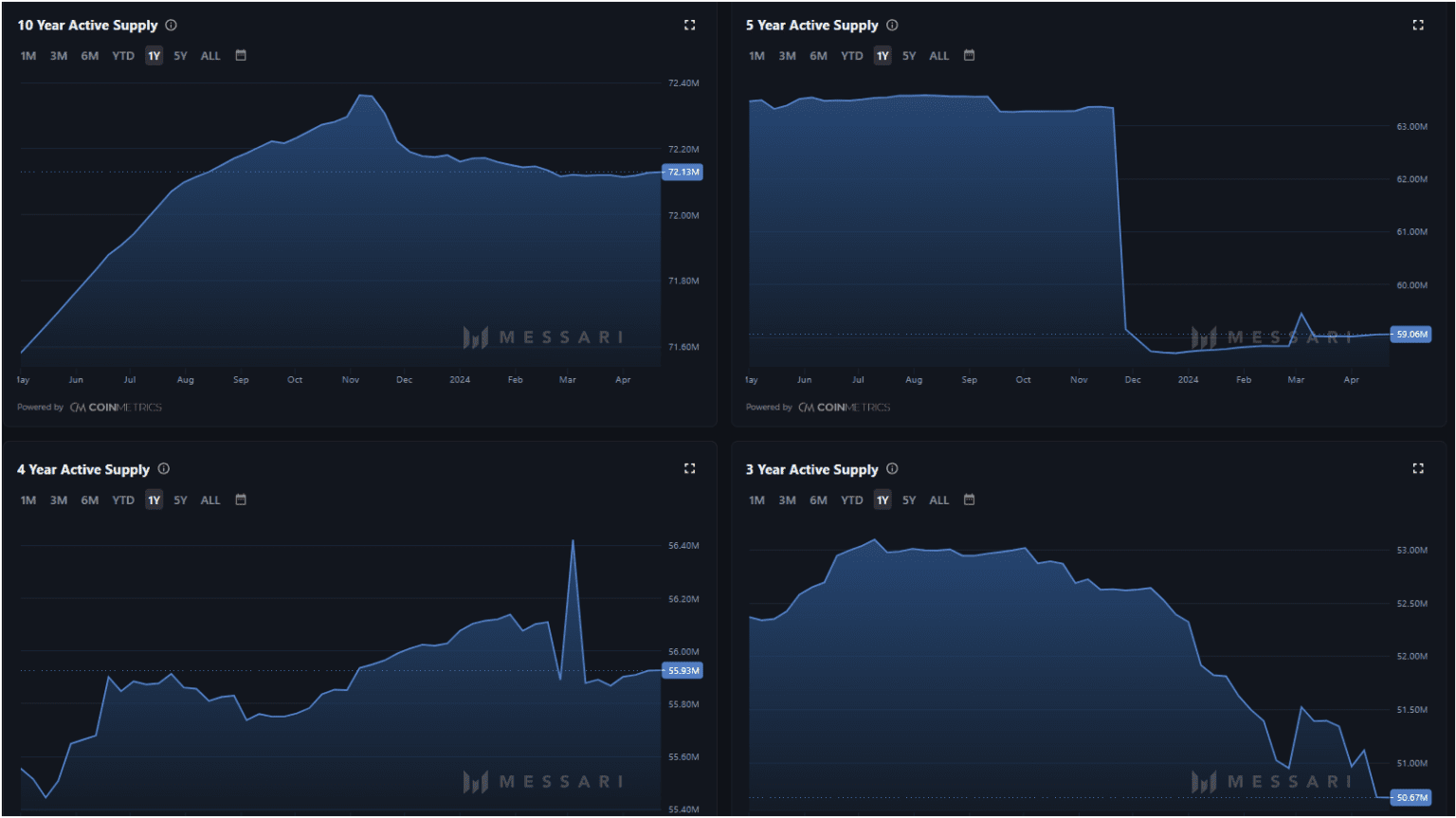Open calendar date picker for 3 Year chart

click(x=969, y=500)
